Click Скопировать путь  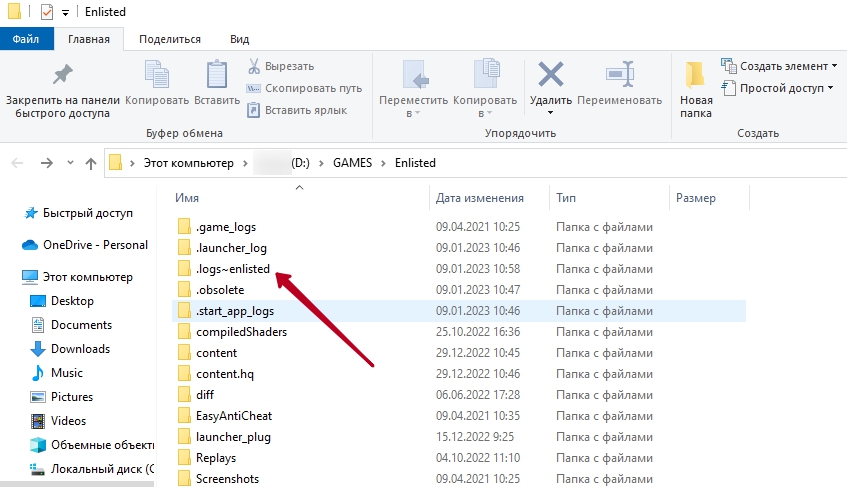tap(304, 88)
